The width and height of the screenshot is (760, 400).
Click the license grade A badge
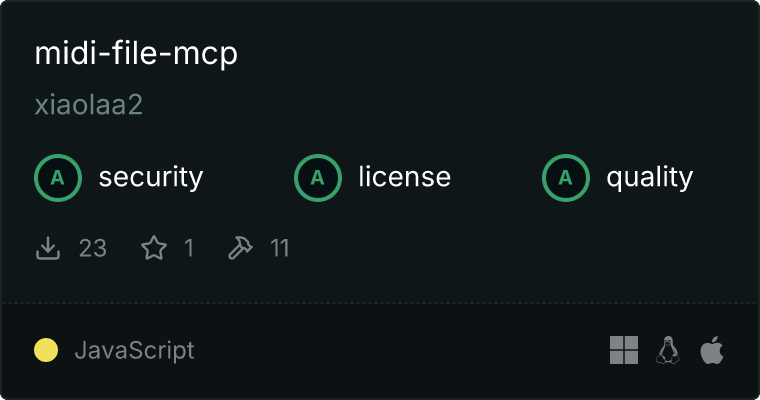pyautogui.click(x=317, y=177)
